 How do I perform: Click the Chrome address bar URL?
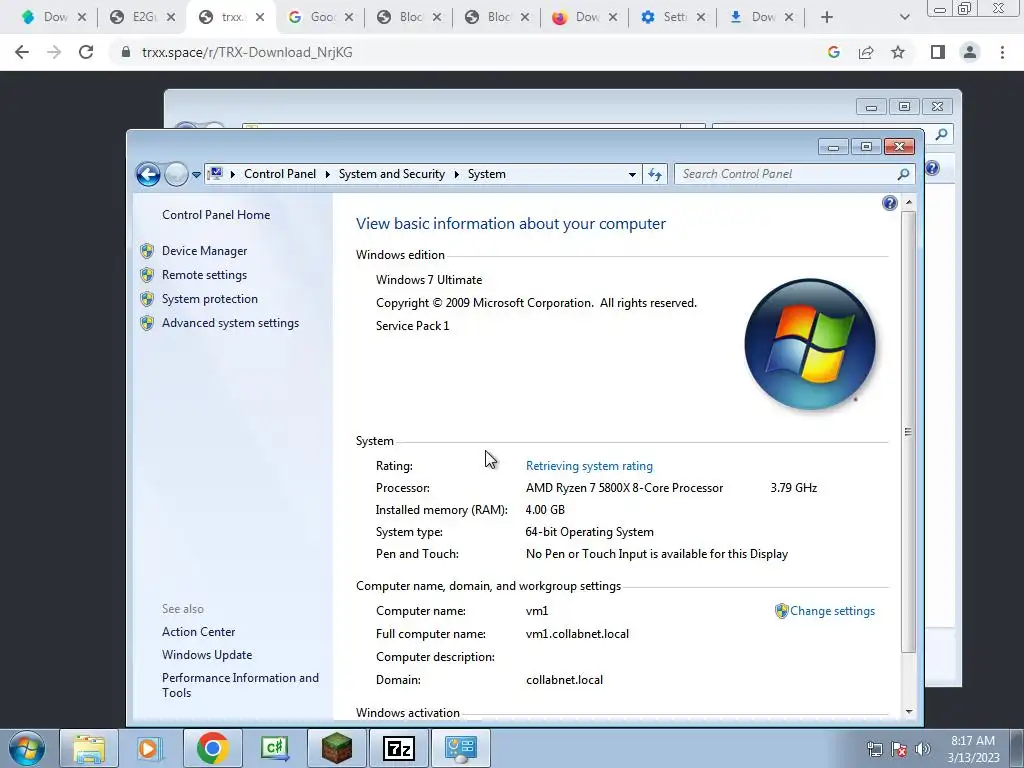point(247,52)
